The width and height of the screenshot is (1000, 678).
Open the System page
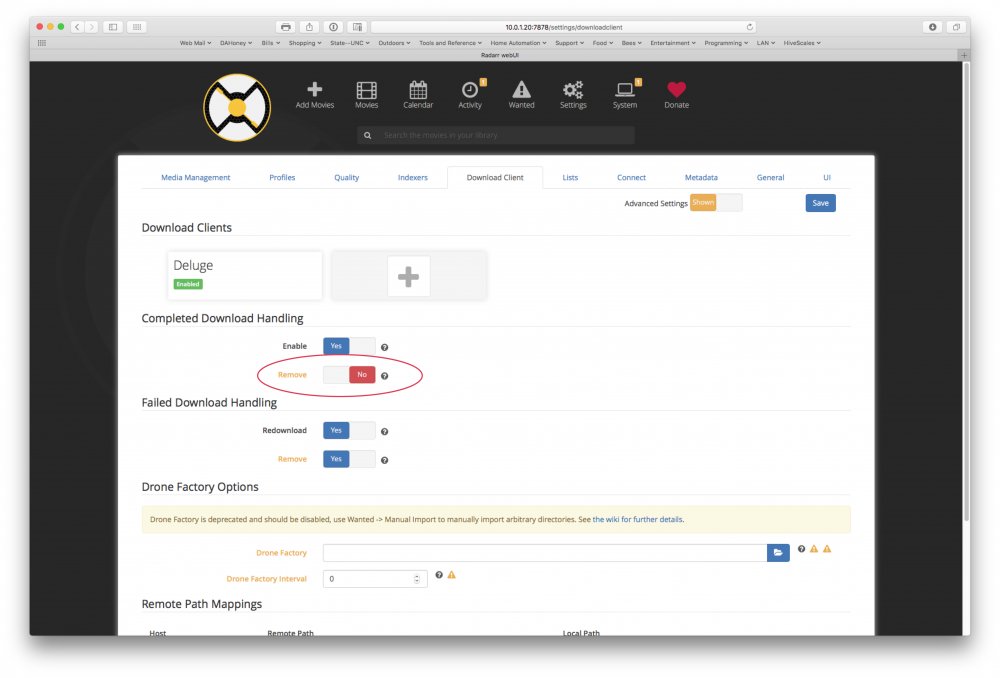(x=625, y=95)
